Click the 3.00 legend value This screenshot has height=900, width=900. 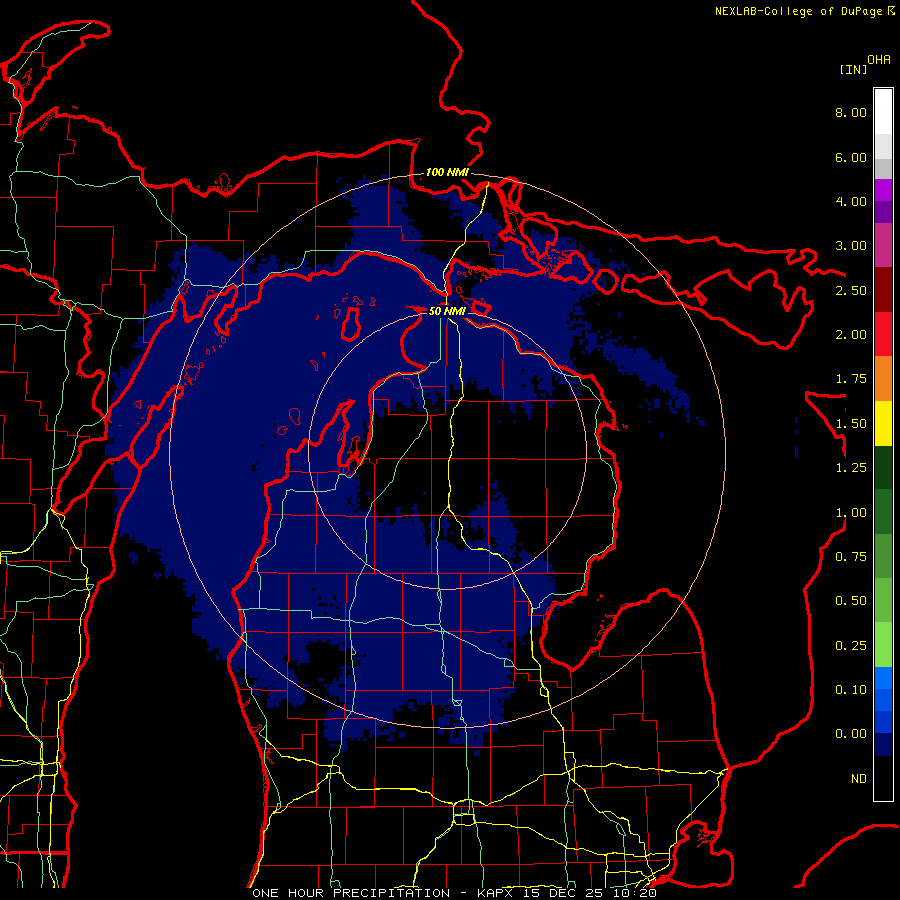[x=851, y=246]
